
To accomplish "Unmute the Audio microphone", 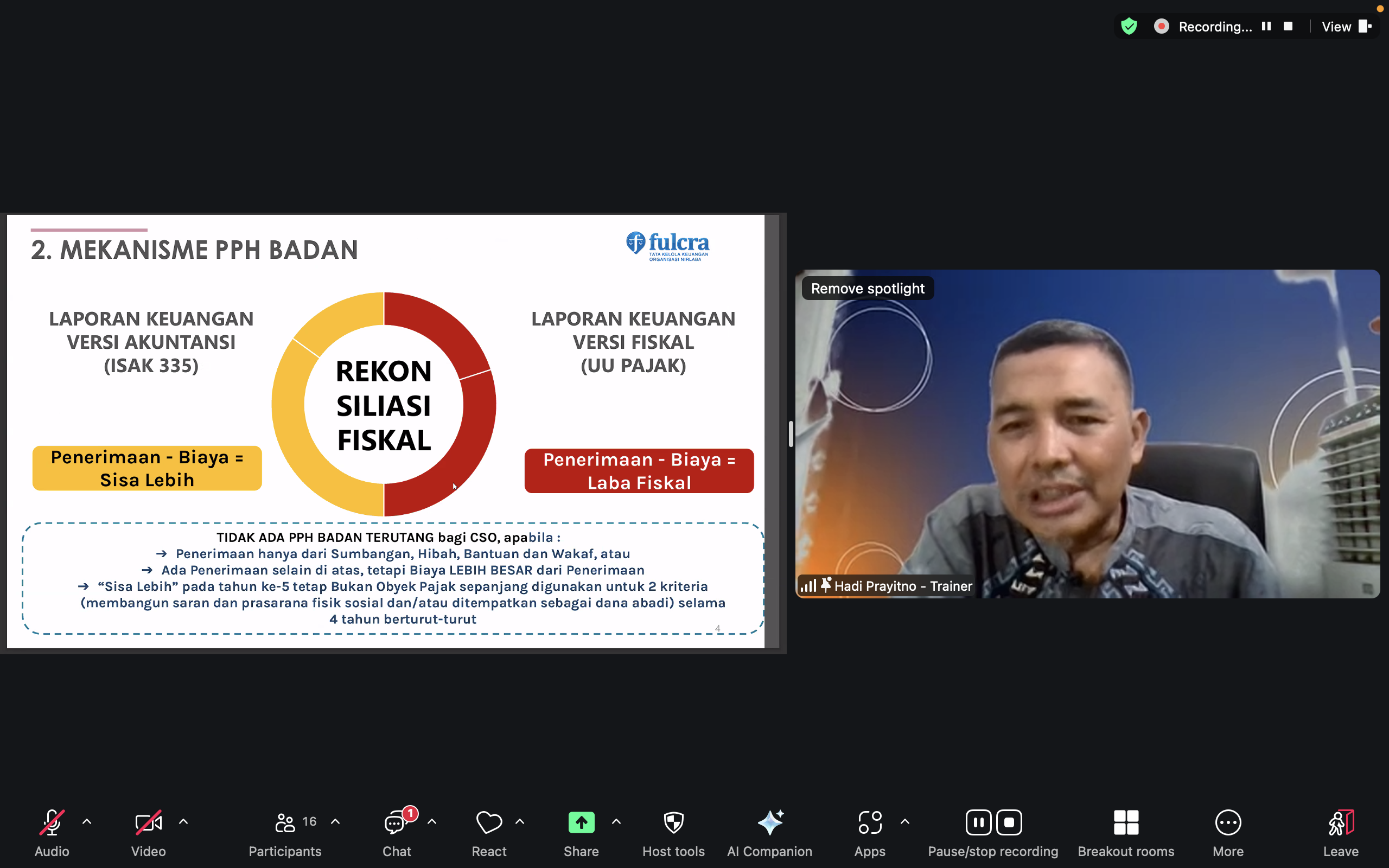I will pos(52,822).
